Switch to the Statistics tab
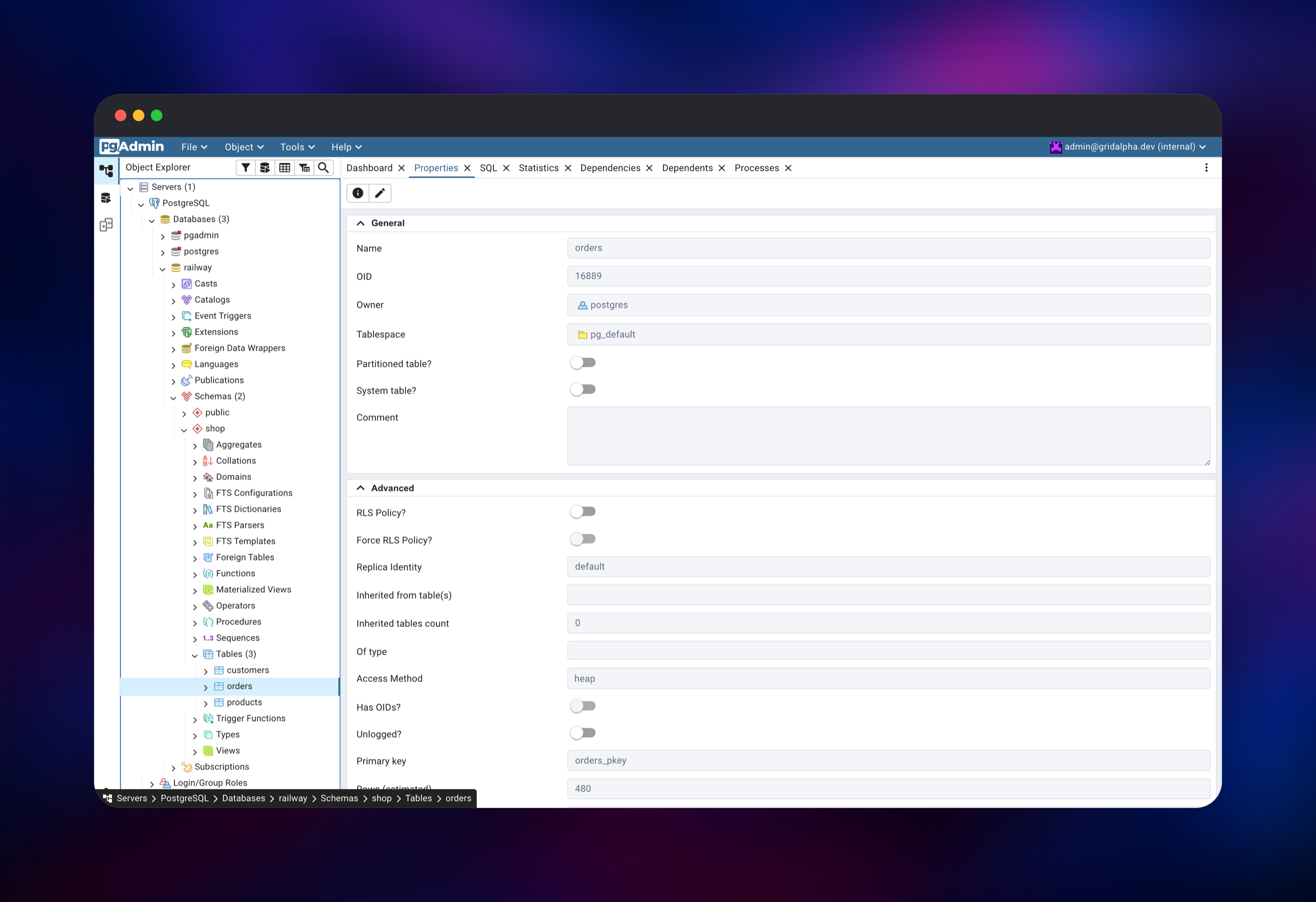This screenshot has height=902, width=1316. [x=538, y=168]
